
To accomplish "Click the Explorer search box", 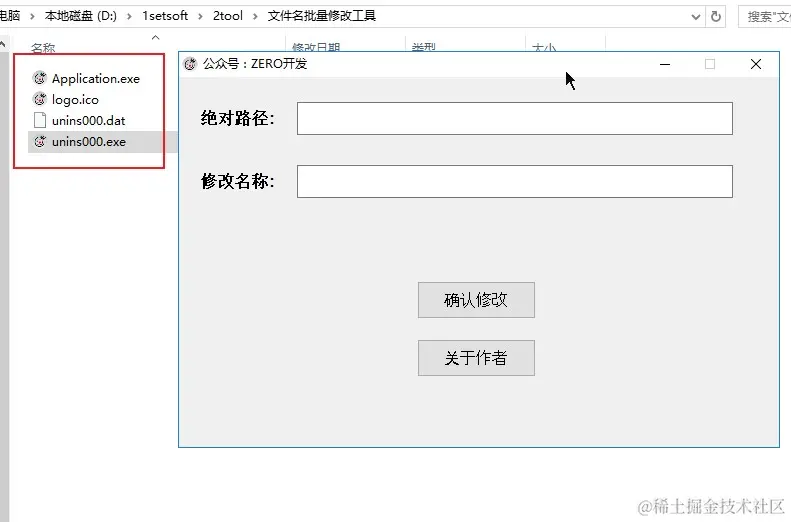I will 765,17.
